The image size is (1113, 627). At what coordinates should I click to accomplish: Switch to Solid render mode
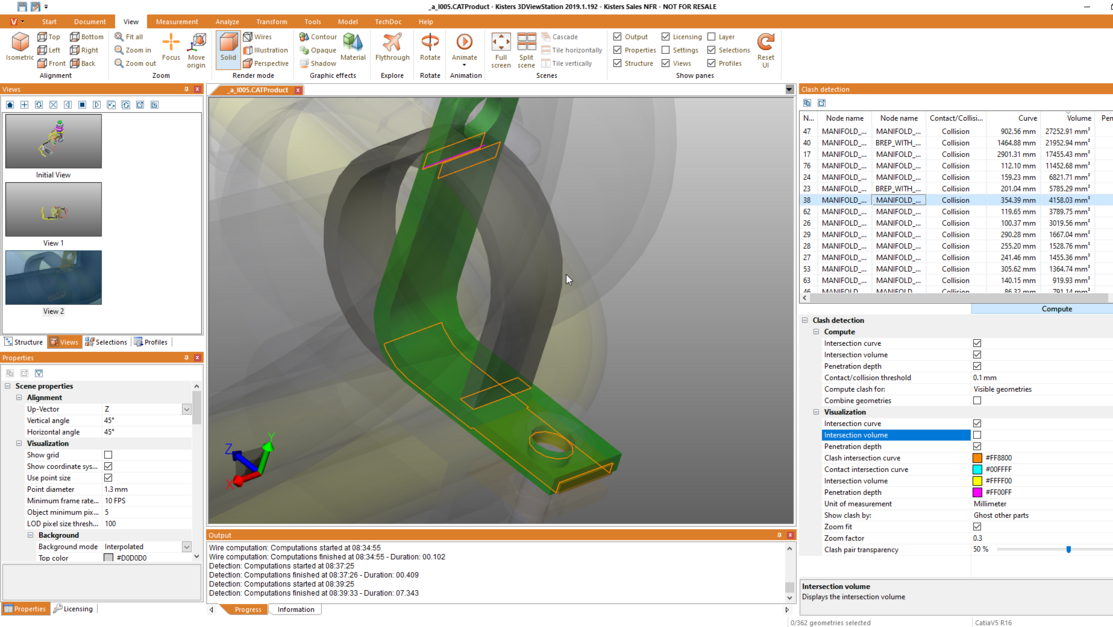[x=228, y=48]
